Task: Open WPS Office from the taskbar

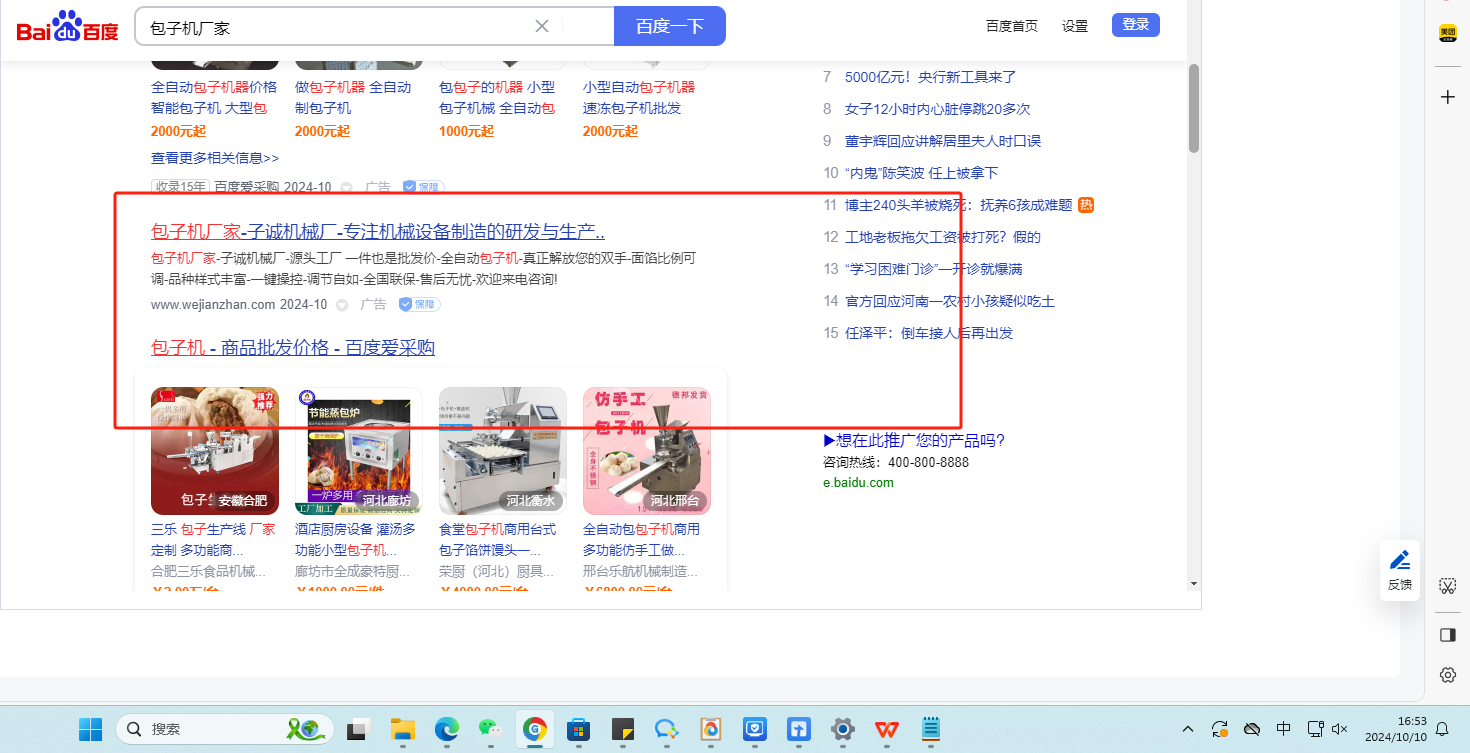Action: (886, 729)
